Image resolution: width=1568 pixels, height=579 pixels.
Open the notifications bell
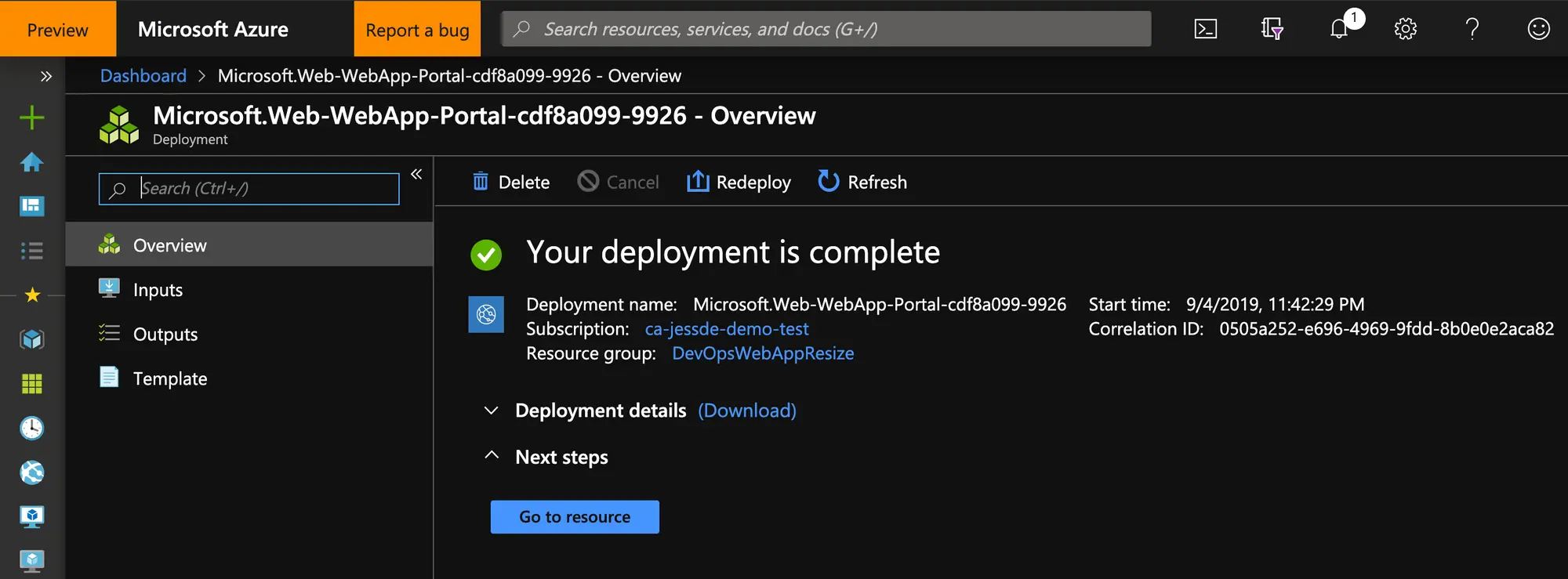pyautogui.click(x=1339, y=29)
